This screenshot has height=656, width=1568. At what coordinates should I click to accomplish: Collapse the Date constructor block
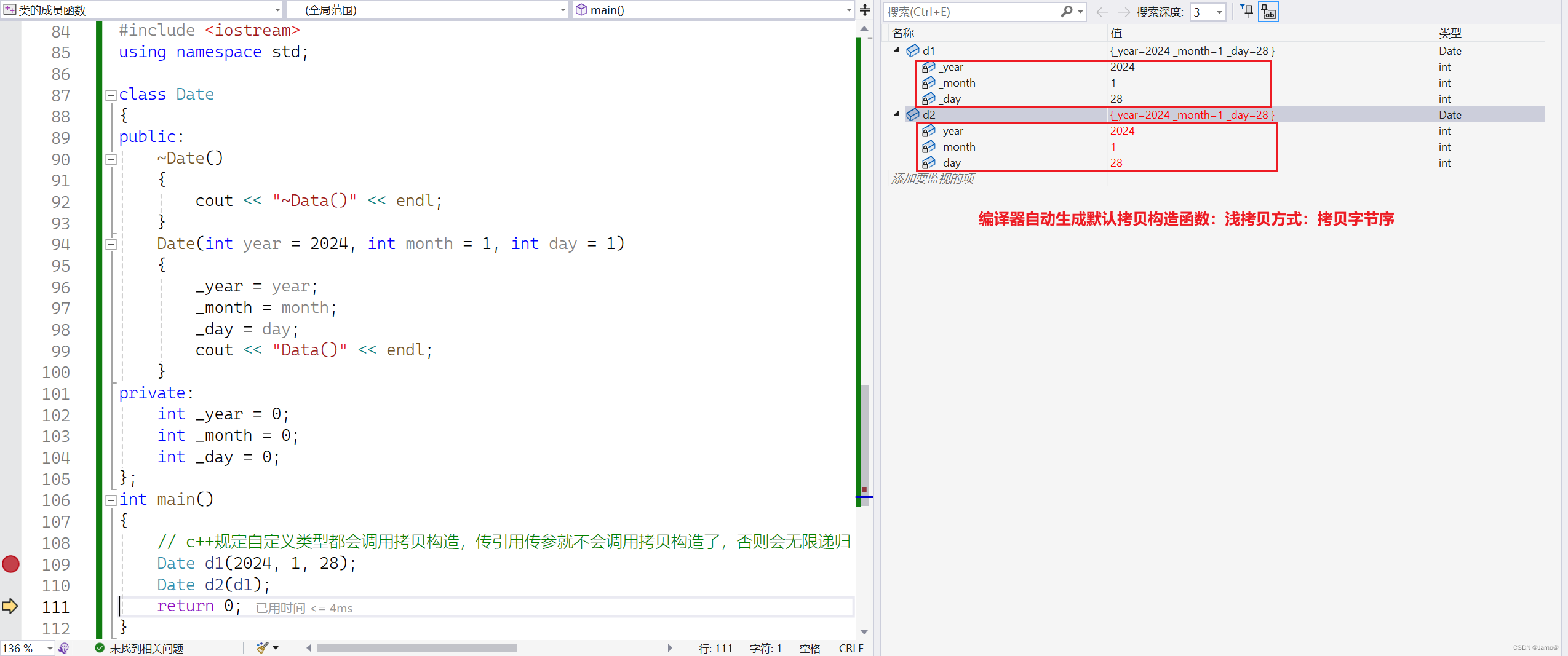click(x=111, y=245)
